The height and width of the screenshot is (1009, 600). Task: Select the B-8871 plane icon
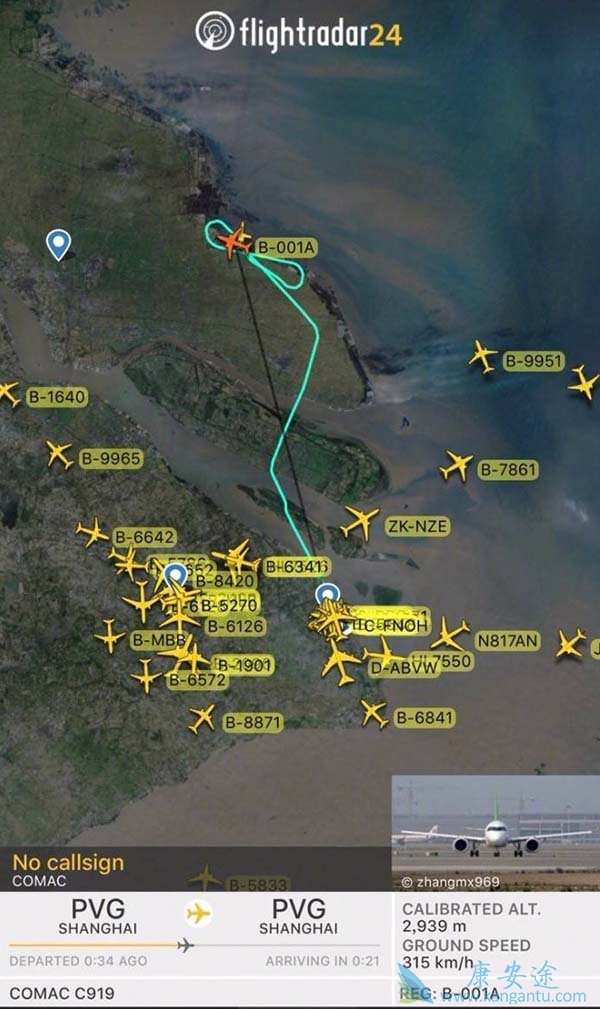click(x=202, y=719)
